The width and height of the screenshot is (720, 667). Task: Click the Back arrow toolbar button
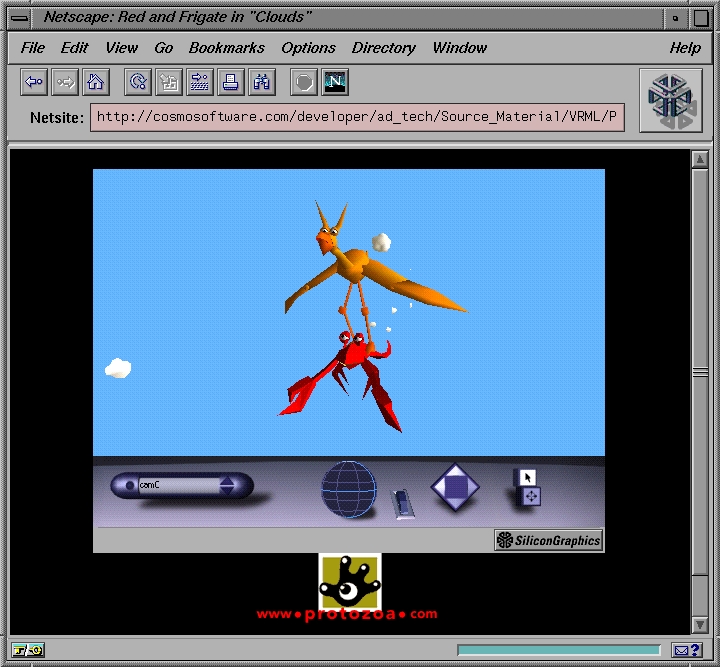click(34, 82)
